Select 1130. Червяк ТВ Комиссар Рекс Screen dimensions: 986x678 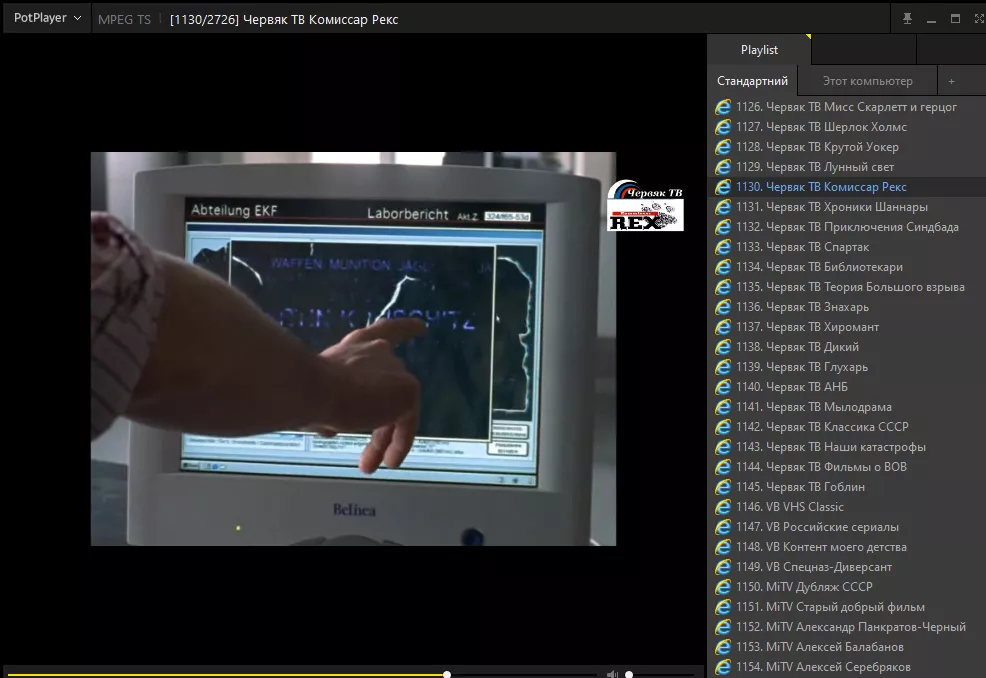tap(847, 187)
